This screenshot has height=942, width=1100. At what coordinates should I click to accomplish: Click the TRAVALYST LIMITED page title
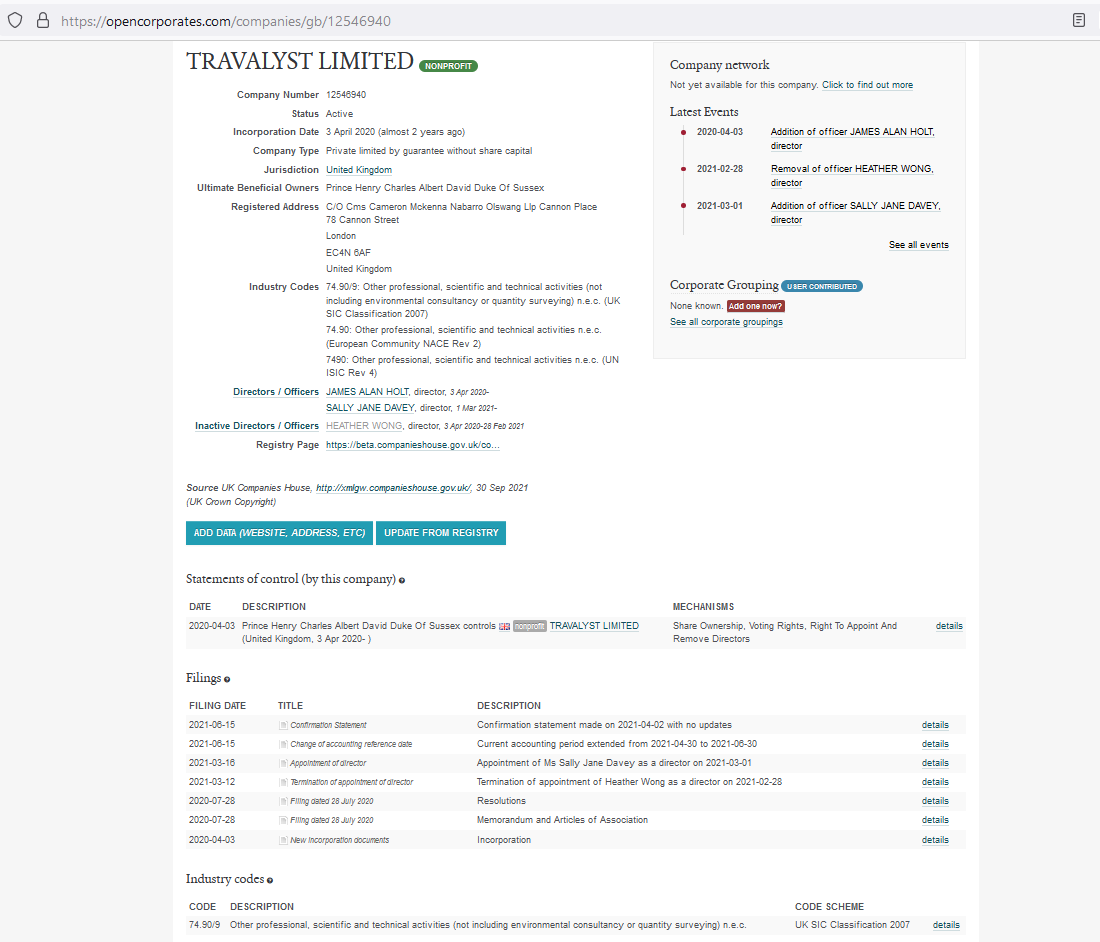tap(300, 61)
